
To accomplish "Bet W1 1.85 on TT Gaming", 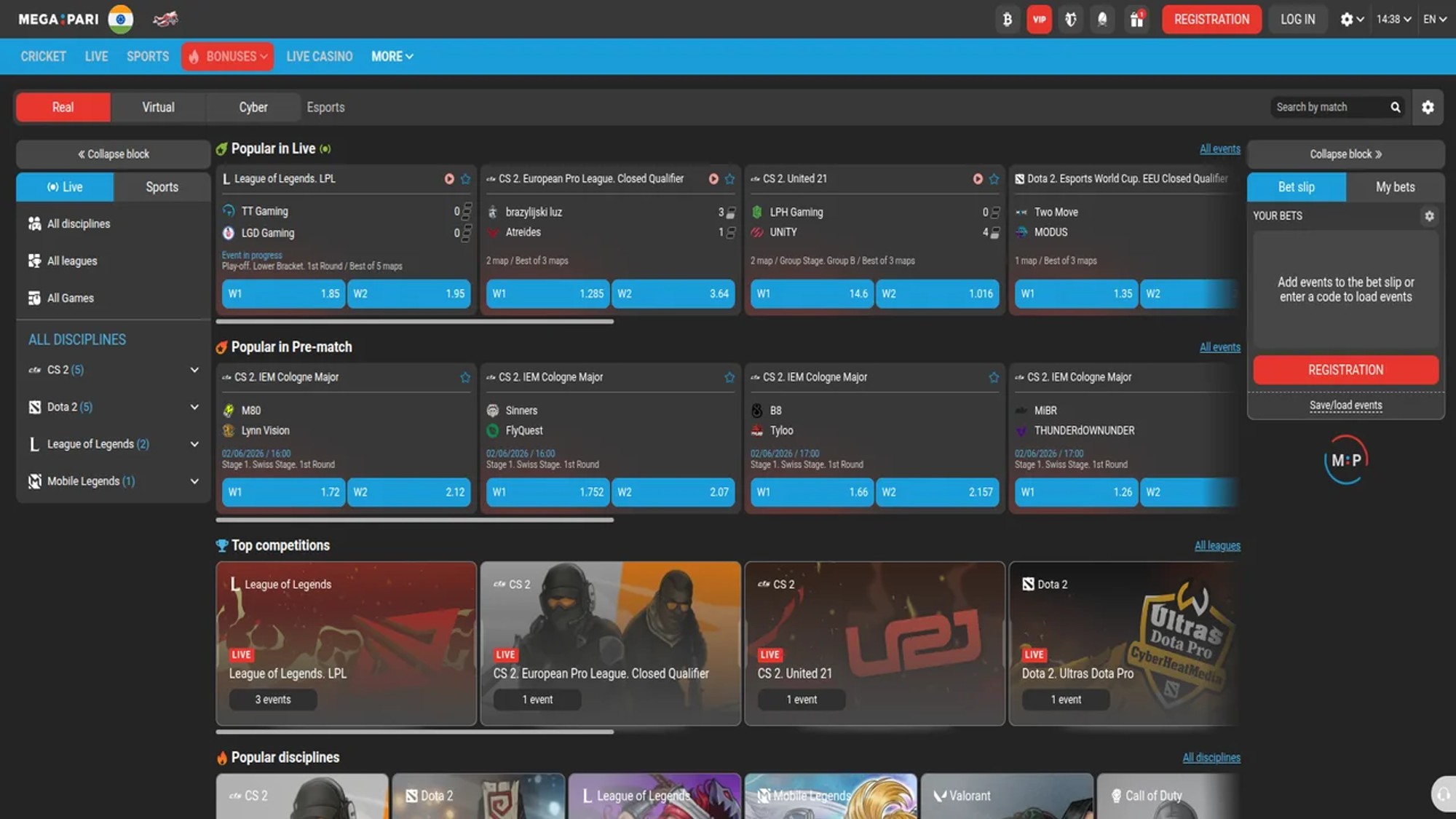I will [x=283, y=294].
